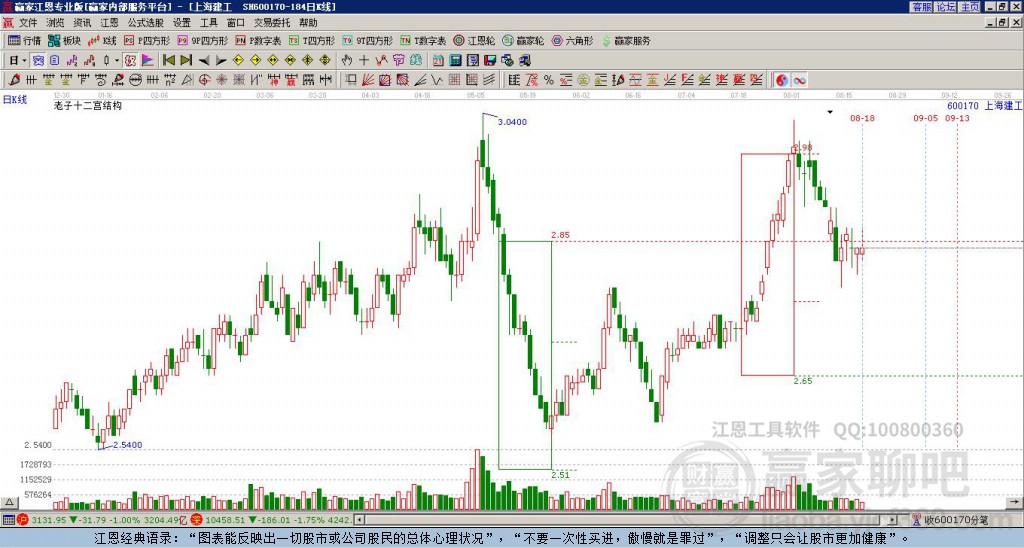Jump to first bar icon
Screen dimensions: 1024x548
coord(169,60)
